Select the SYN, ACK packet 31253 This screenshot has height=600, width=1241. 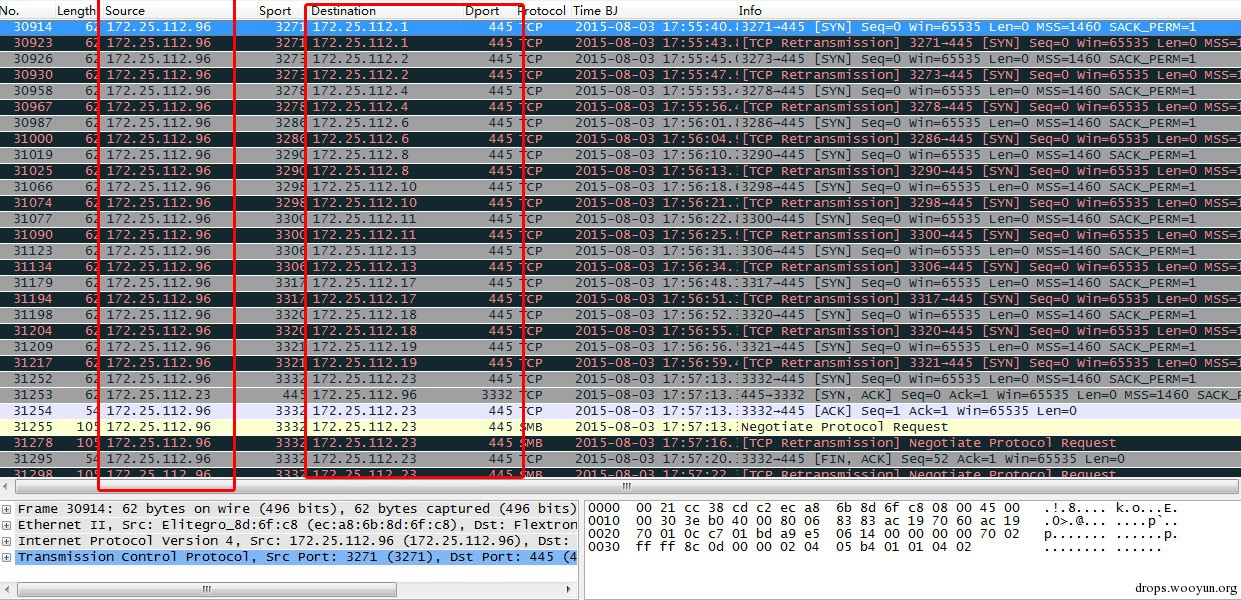(620, 395)
